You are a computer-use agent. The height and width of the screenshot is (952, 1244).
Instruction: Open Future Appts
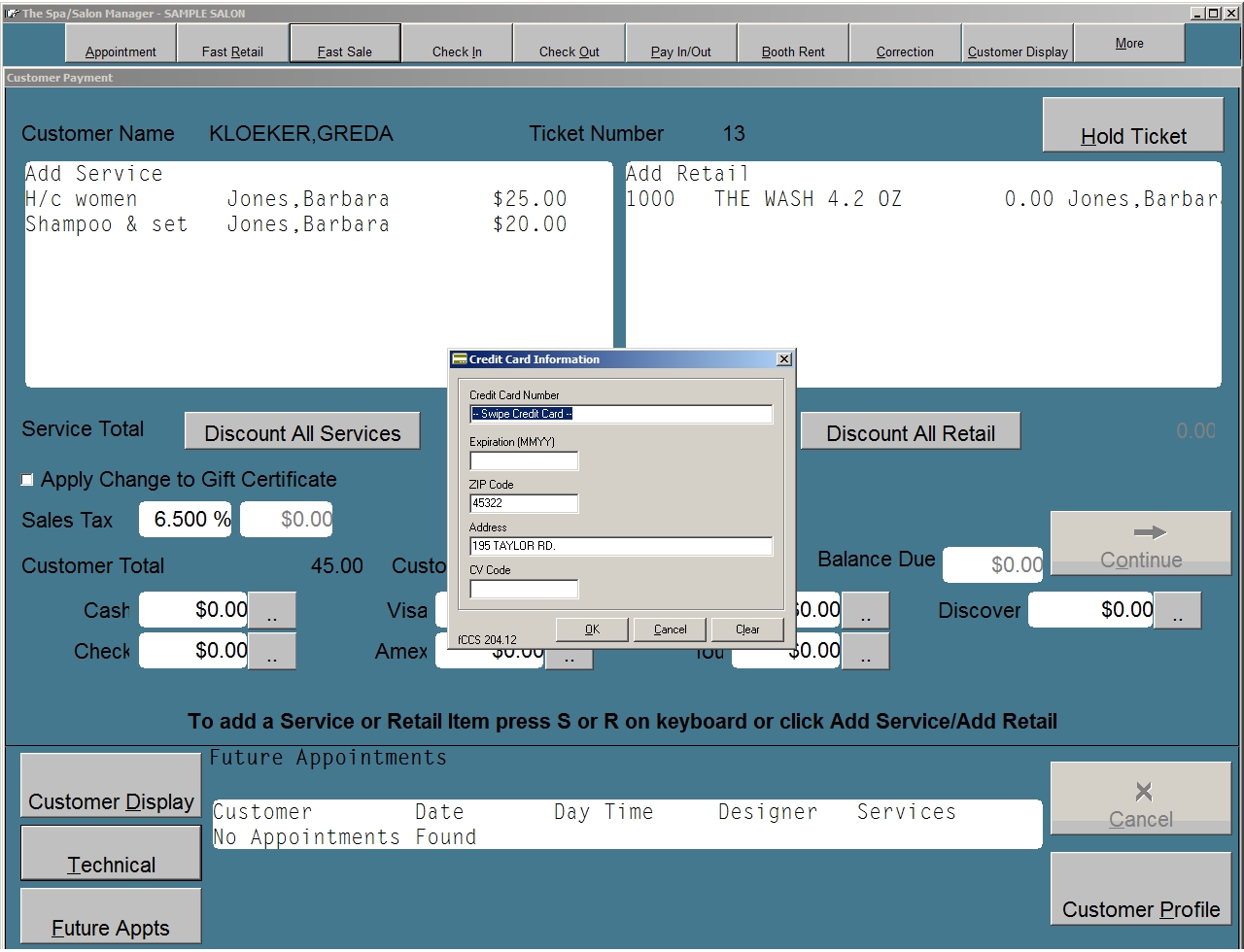click(111, 916)
